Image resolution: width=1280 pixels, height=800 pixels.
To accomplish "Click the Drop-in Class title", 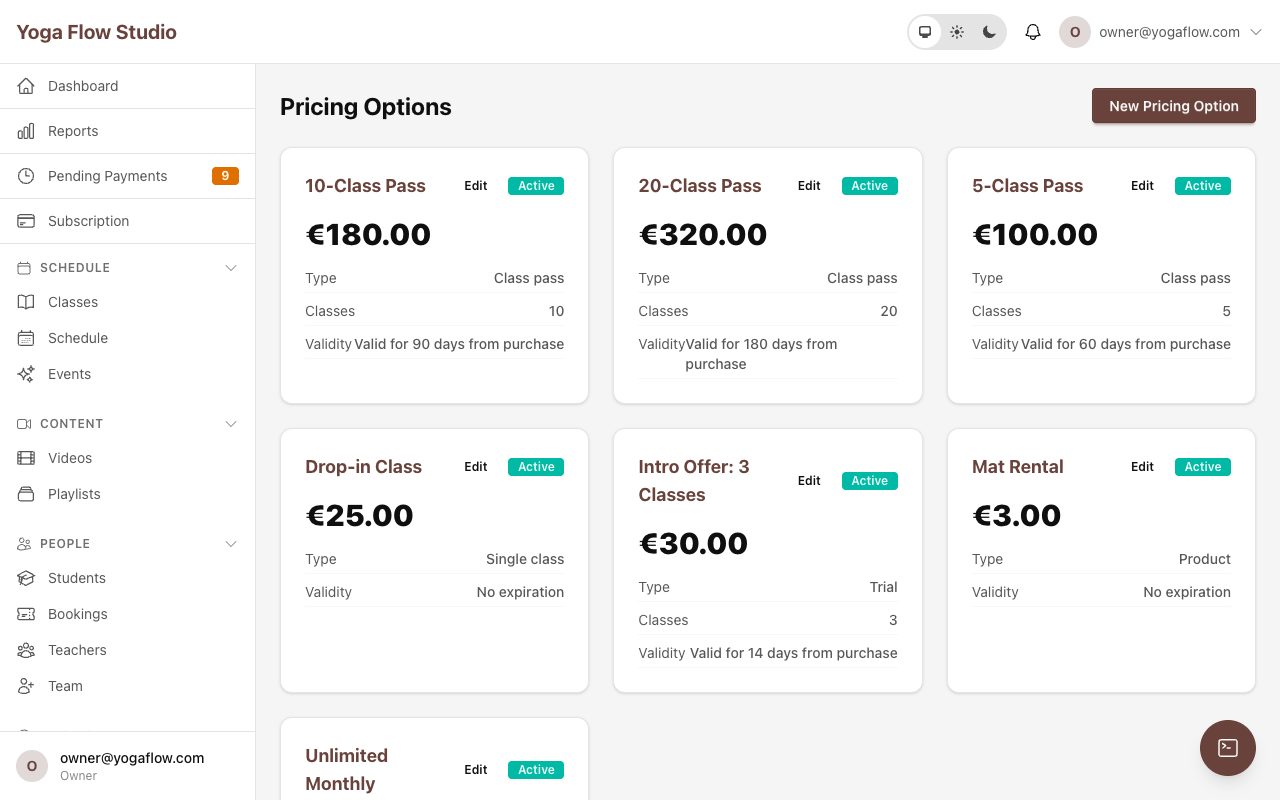I will 363,467.
